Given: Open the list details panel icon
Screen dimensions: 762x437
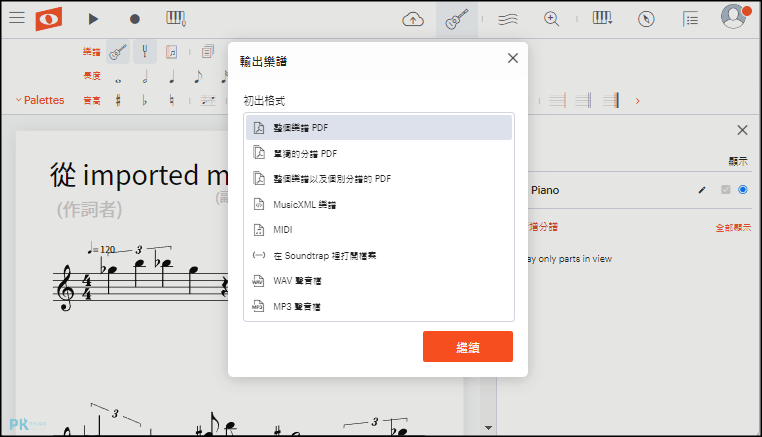Looking at the screenshot, I should (x=690, y=19).
